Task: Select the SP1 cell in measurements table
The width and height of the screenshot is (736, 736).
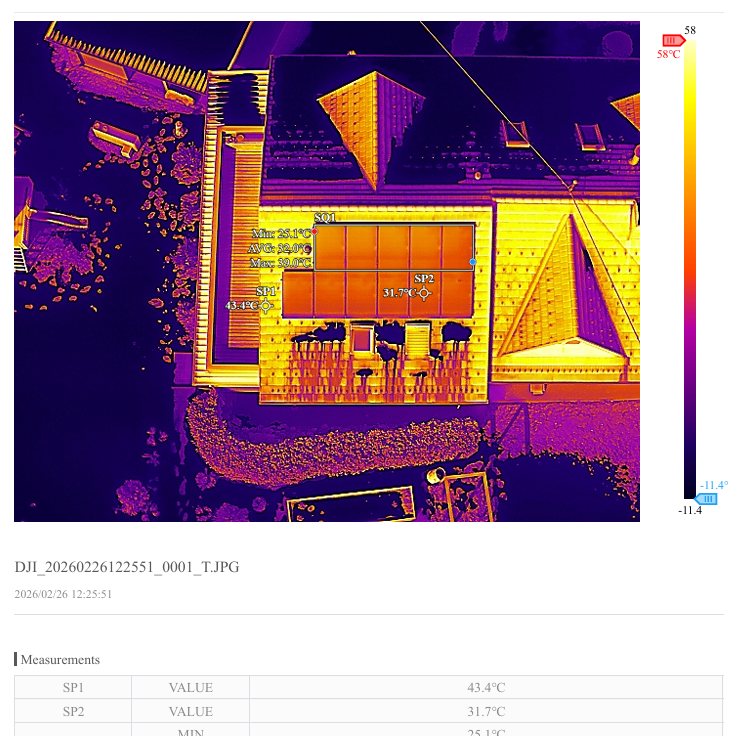Action: (73, 687)
